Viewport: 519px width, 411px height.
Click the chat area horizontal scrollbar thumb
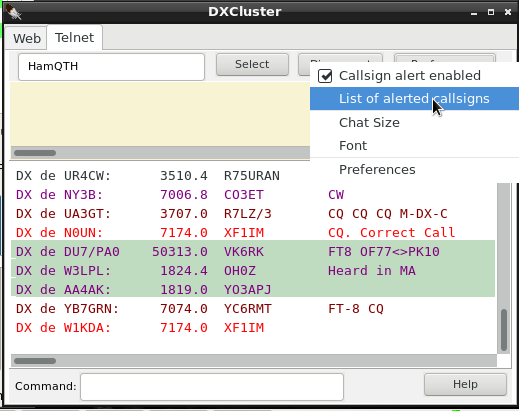point(35,153)
